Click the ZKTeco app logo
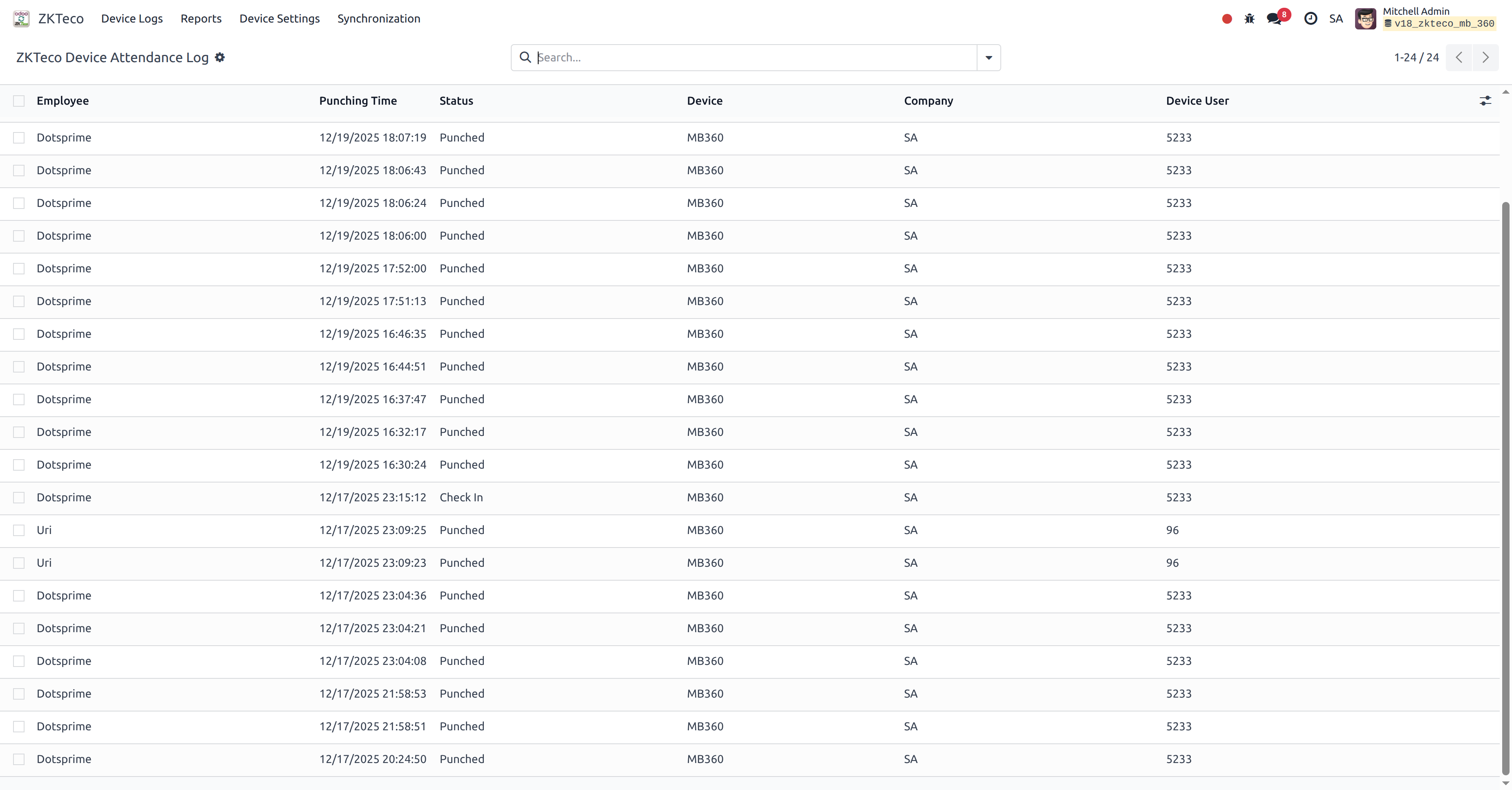Image resolution: width=1512 pixels, height=790 pixels. pyautogui.click(x=21, y=18)
